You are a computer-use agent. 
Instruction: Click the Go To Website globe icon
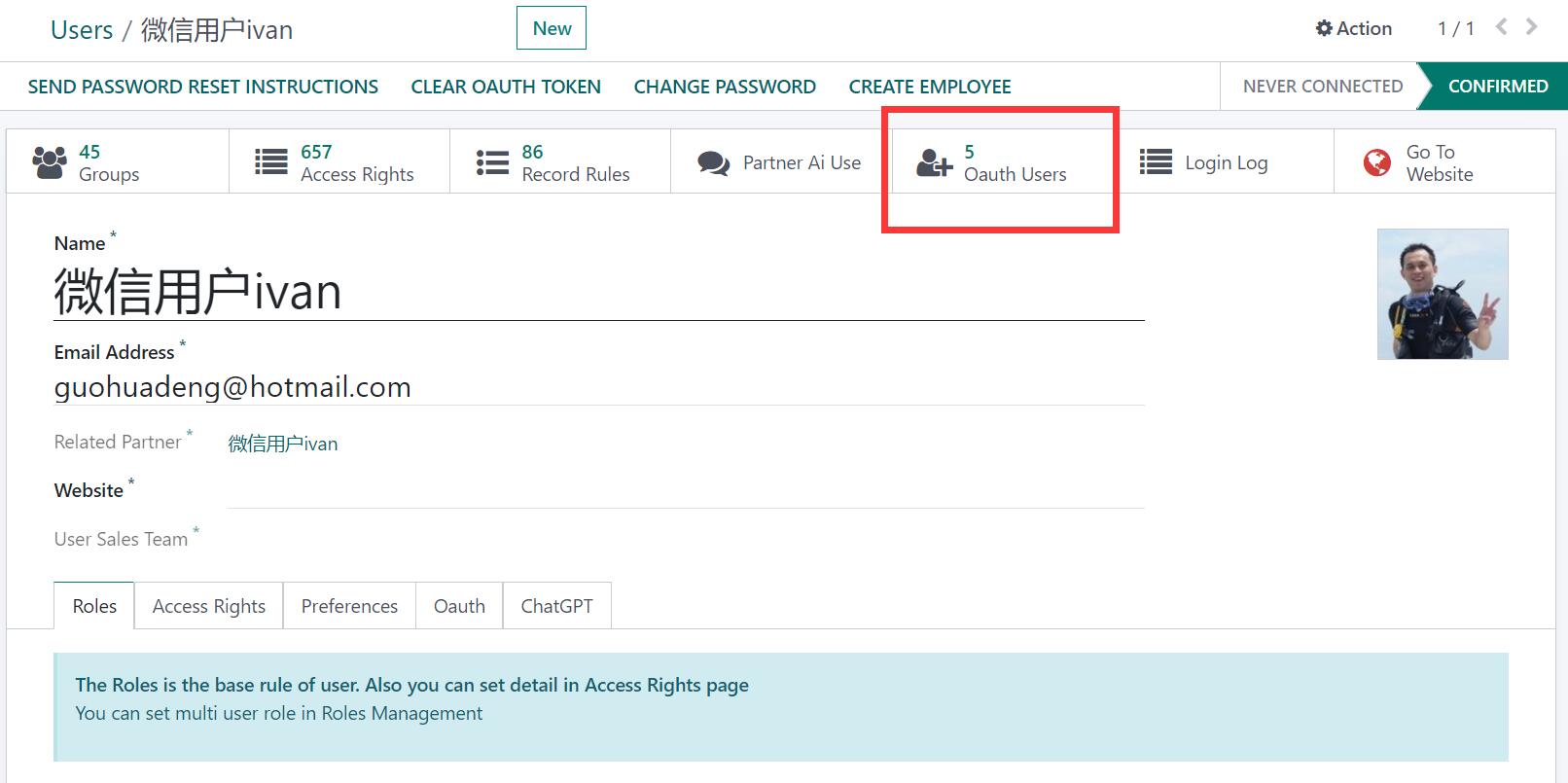[1376, 162]
